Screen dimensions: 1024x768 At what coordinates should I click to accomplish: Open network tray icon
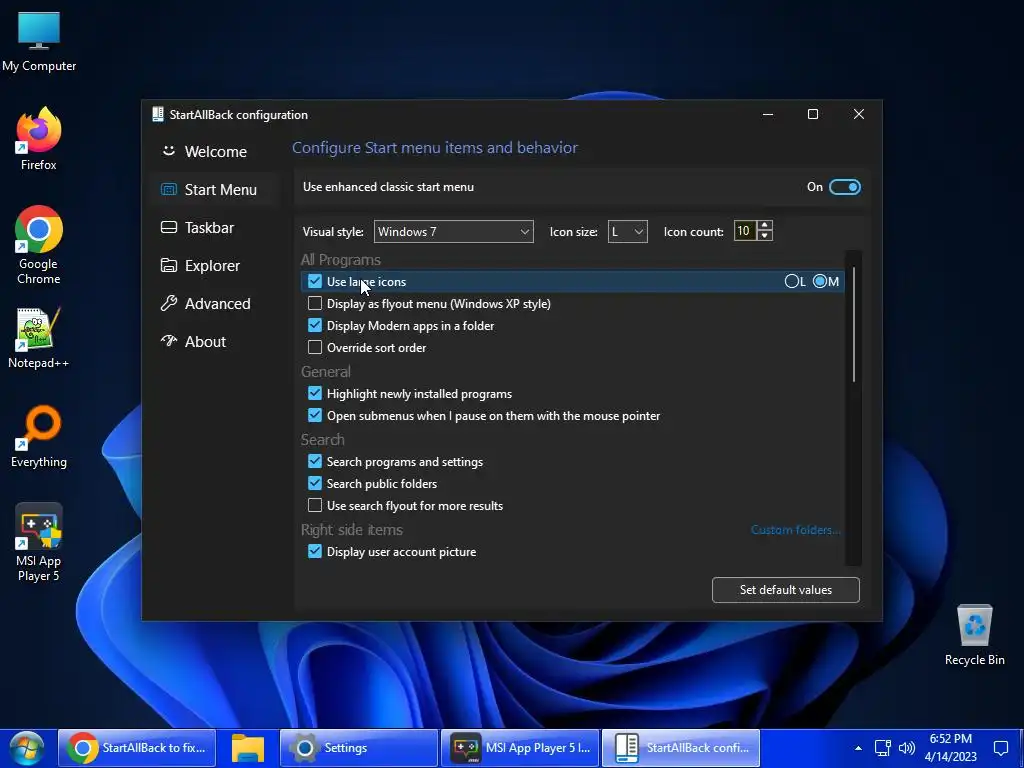(x=883, y=748)
